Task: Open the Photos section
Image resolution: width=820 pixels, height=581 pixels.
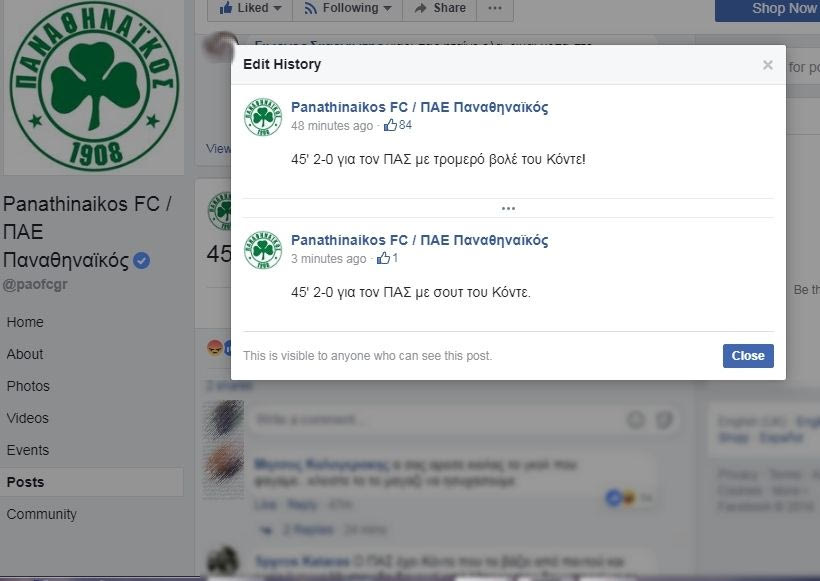Action: click(x=28, y=386)
